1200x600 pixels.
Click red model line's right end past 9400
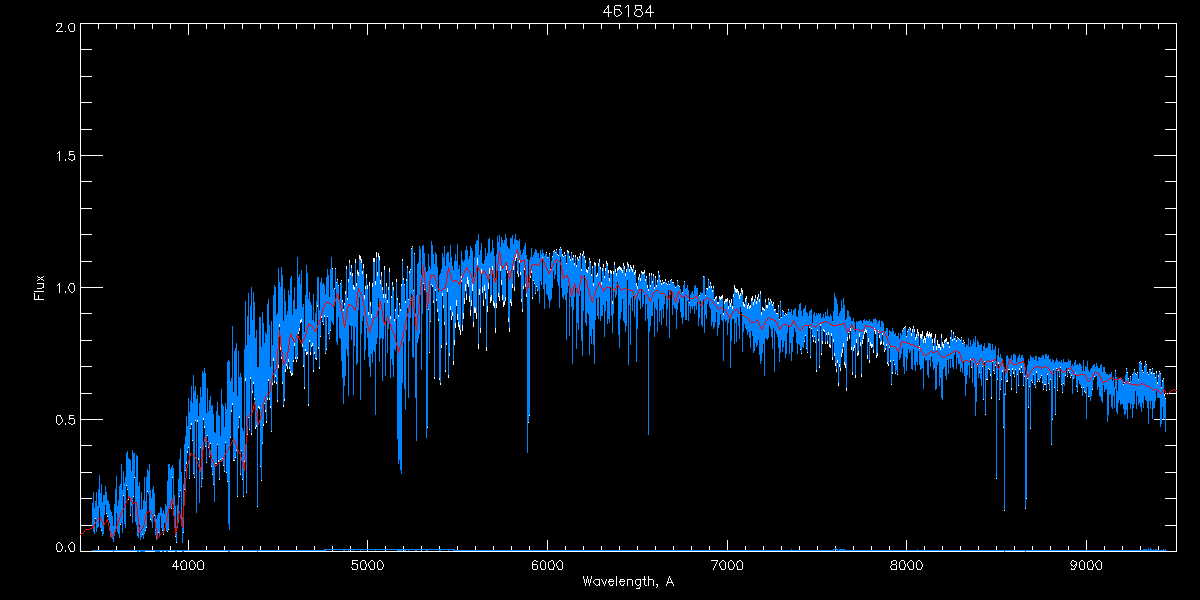1174,390
